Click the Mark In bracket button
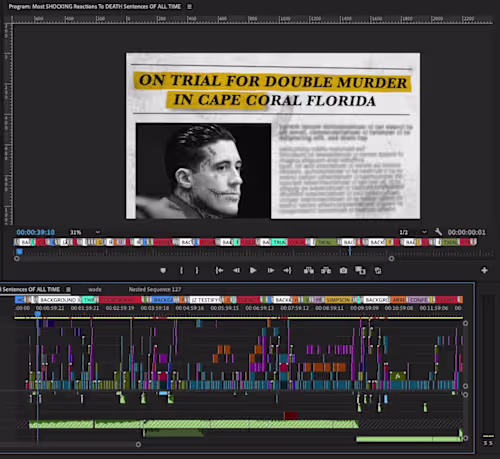The width and height of the screenshot is (500, 459). tap(181, 271)
